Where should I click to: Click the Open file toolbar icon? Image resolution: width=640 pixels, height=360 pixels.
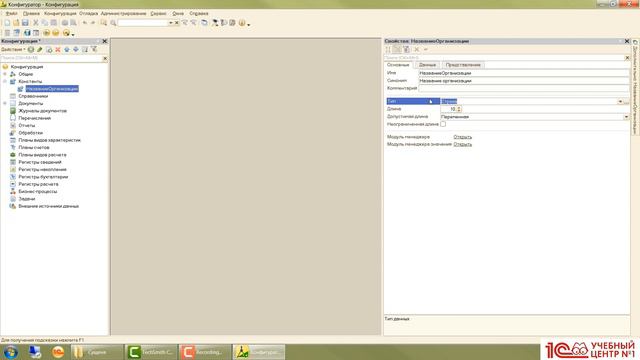16,23
